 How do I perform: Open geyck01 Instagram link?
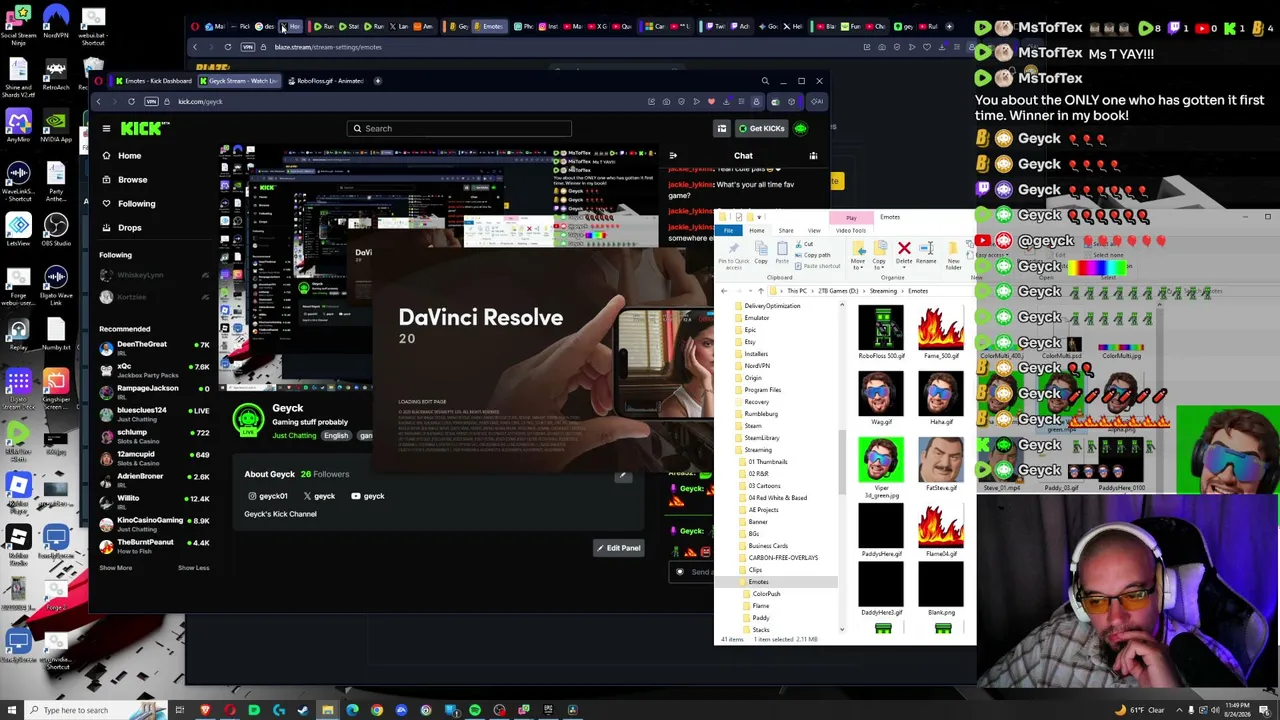pyautogui.click(x=268, y=496)
